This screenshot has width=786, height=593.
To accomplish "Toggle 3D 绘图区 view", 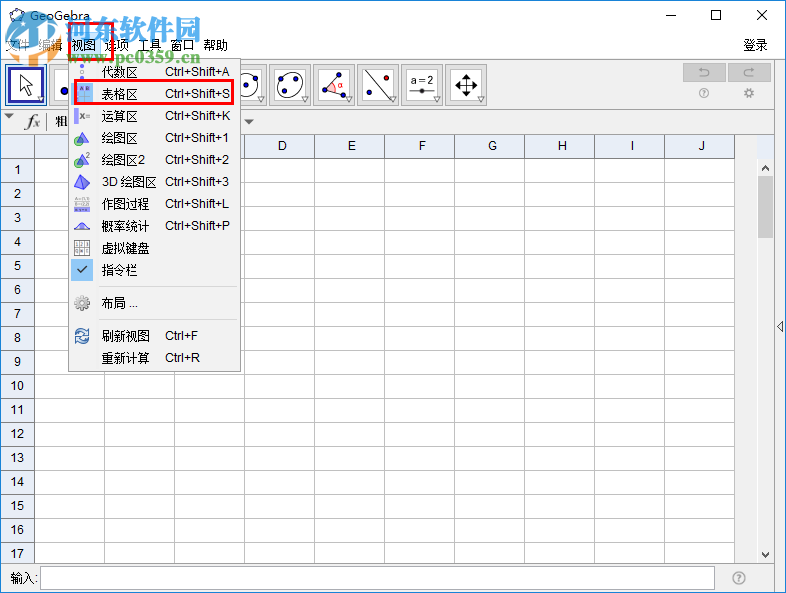I will (x=154, y=182).
